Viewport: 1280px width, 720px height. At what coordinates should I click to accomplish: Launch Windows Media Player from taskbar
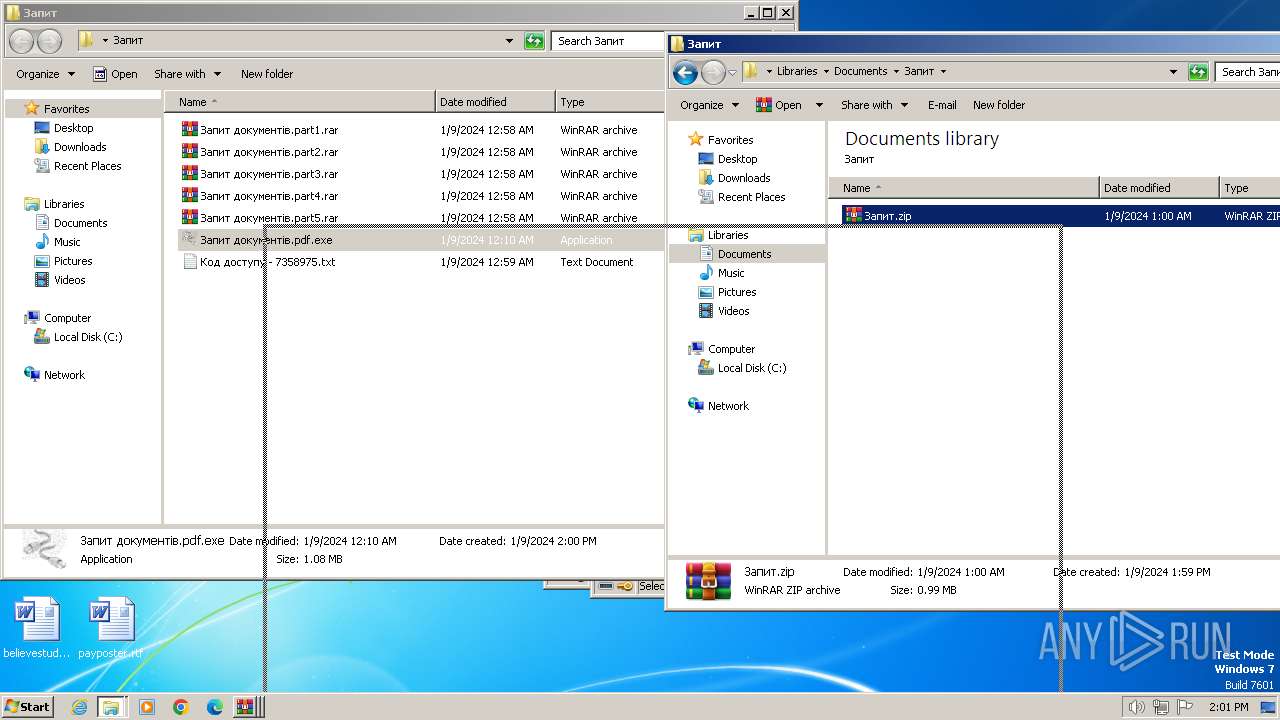(x=147, y=707)
